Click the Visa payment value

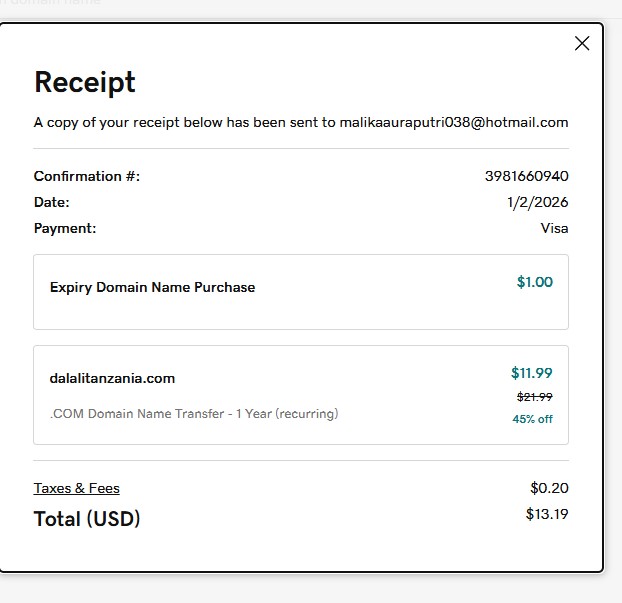pos(554,228)
